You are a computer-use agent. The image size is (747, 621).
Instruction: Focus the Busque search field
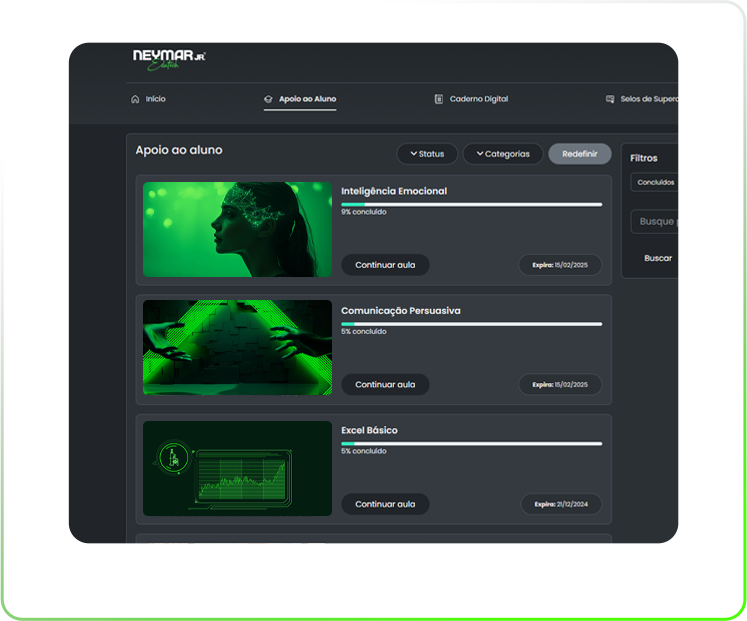[655, 221]
